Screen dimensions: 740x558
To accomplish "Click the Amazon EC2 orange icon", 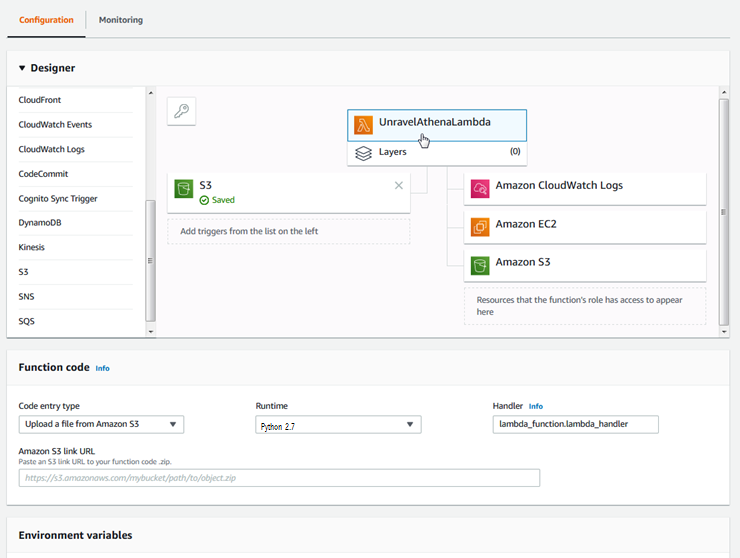I will [x=480, y=227].
